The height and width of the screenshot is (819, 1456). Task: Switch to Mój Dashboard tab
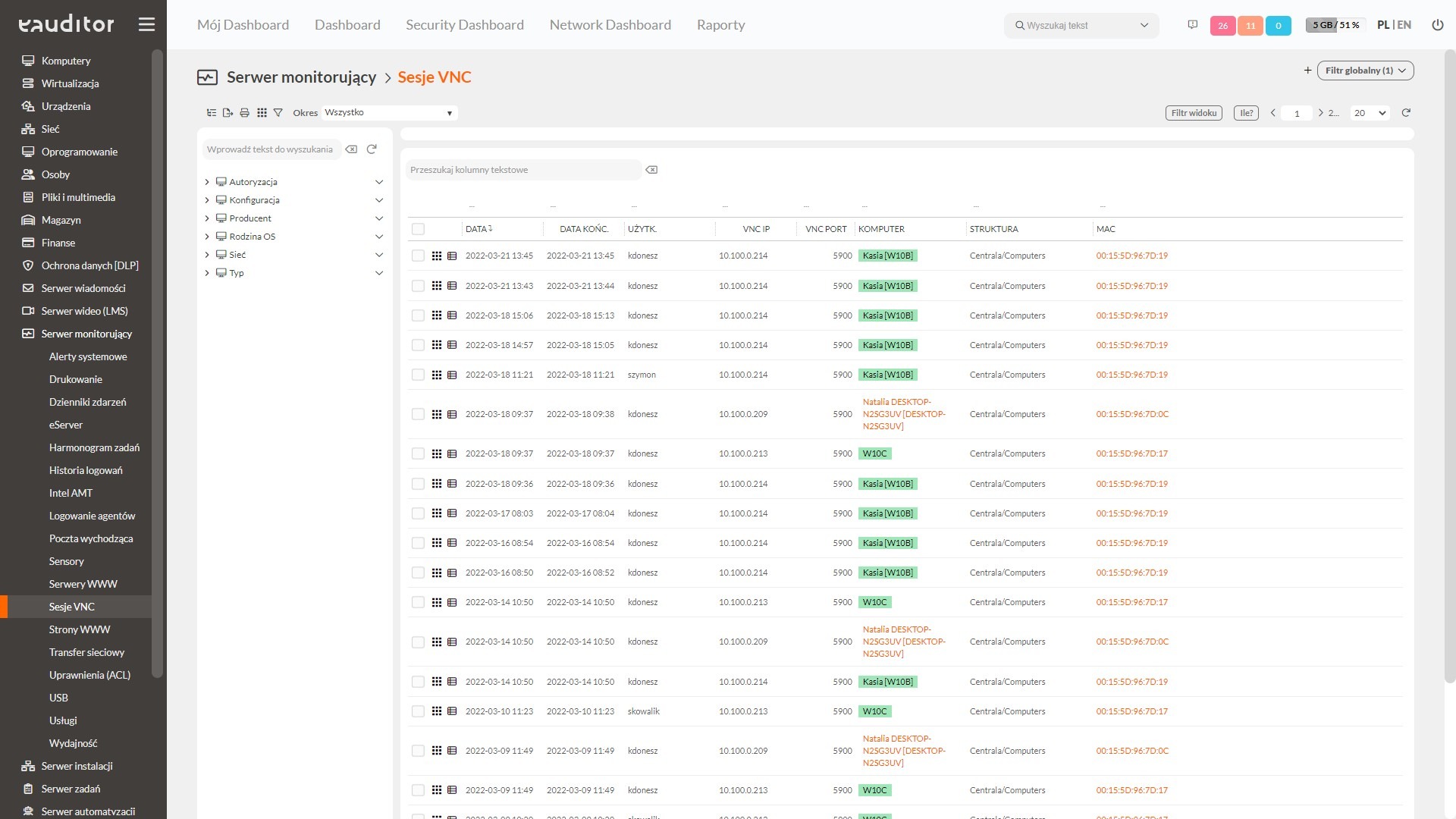[243, 25]
